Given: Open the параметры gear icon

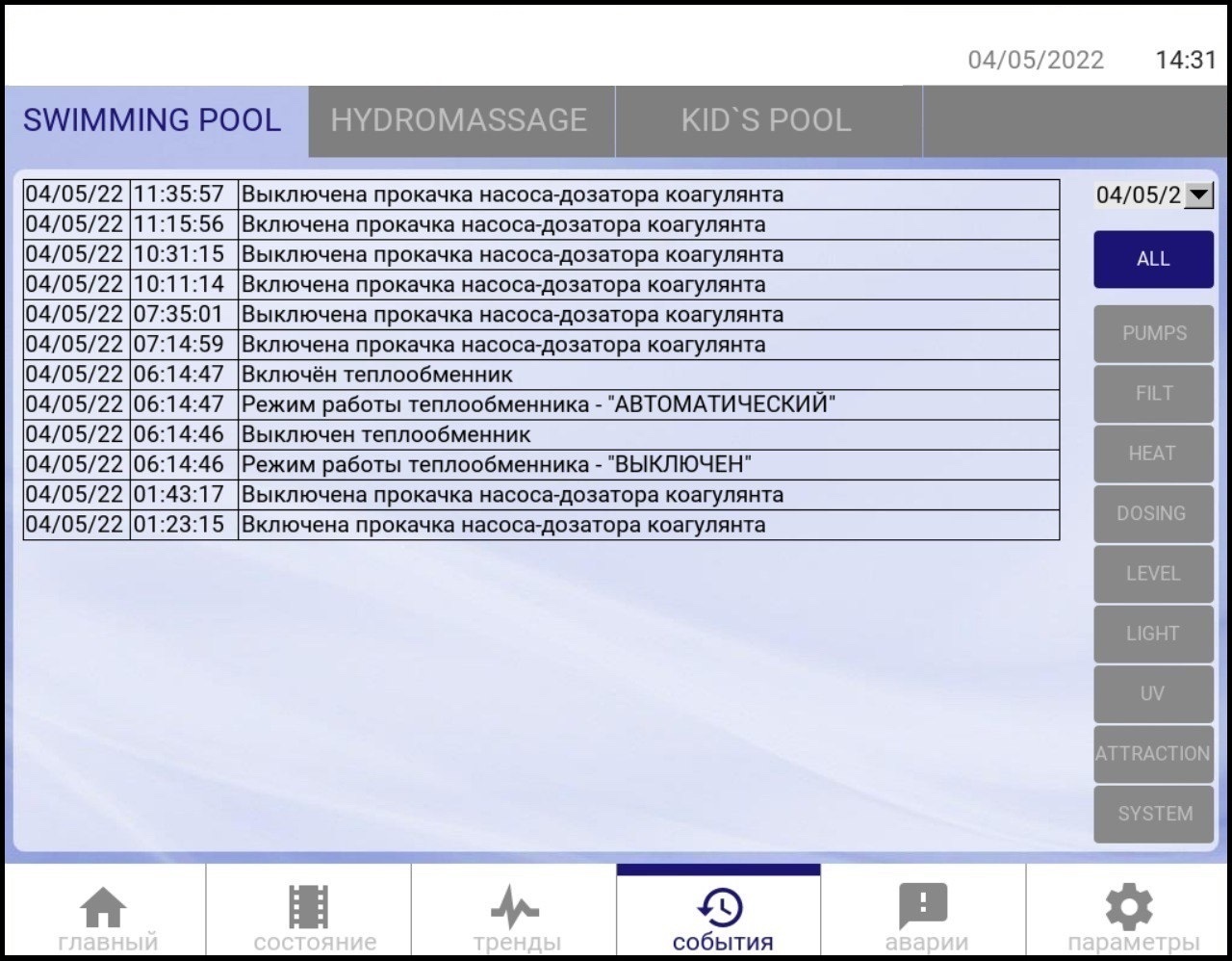Looking at the screenshot, I should 1129,908.
